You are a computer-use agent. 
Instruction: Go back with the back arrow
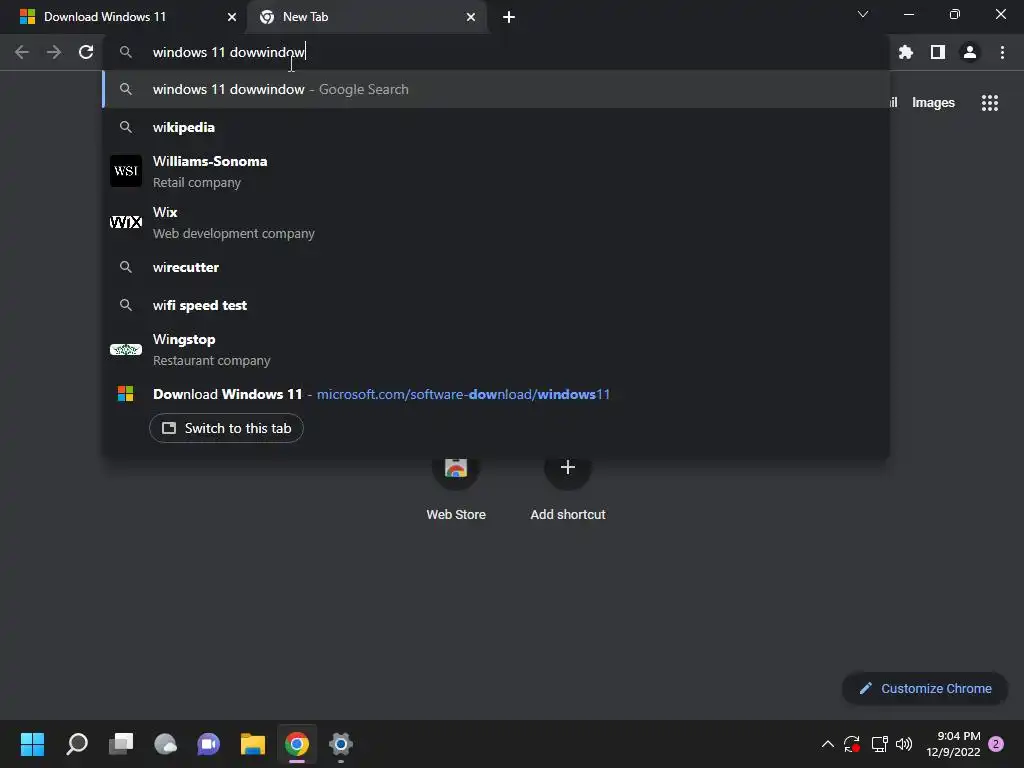click(x=22, y=52)
